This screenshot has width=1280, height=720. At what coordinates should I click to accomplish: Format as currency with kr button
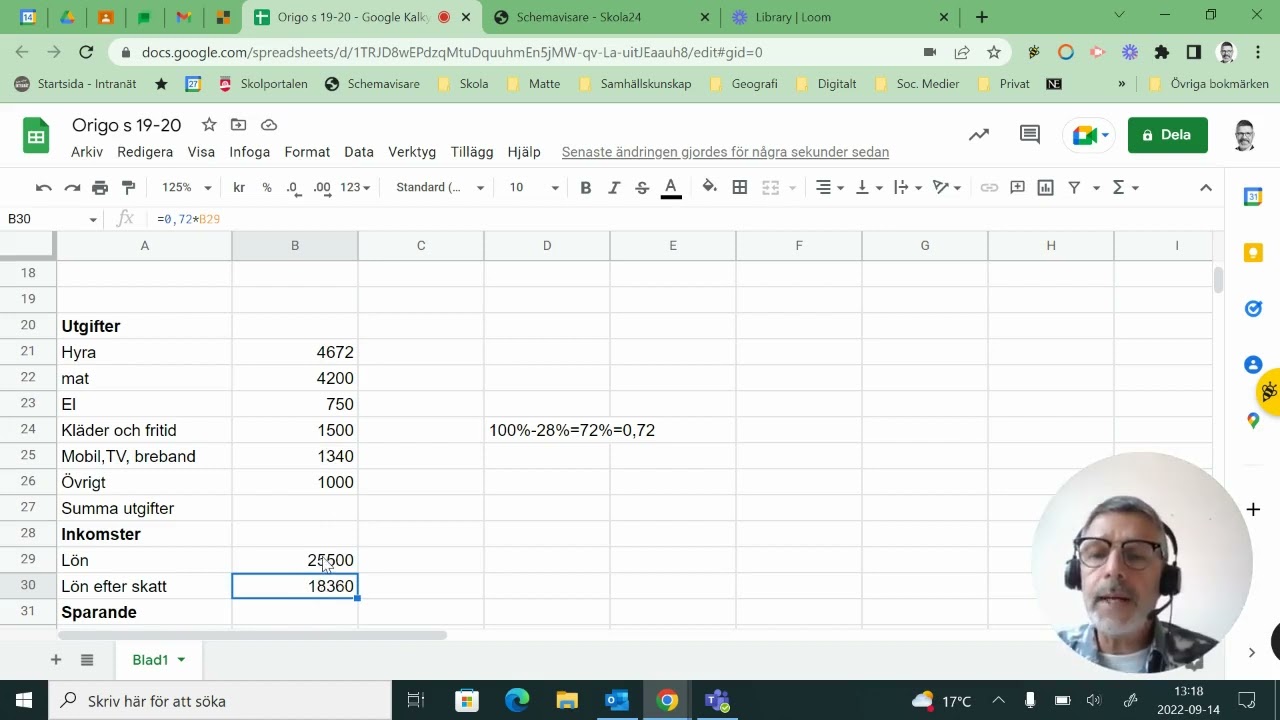(239, 187)
